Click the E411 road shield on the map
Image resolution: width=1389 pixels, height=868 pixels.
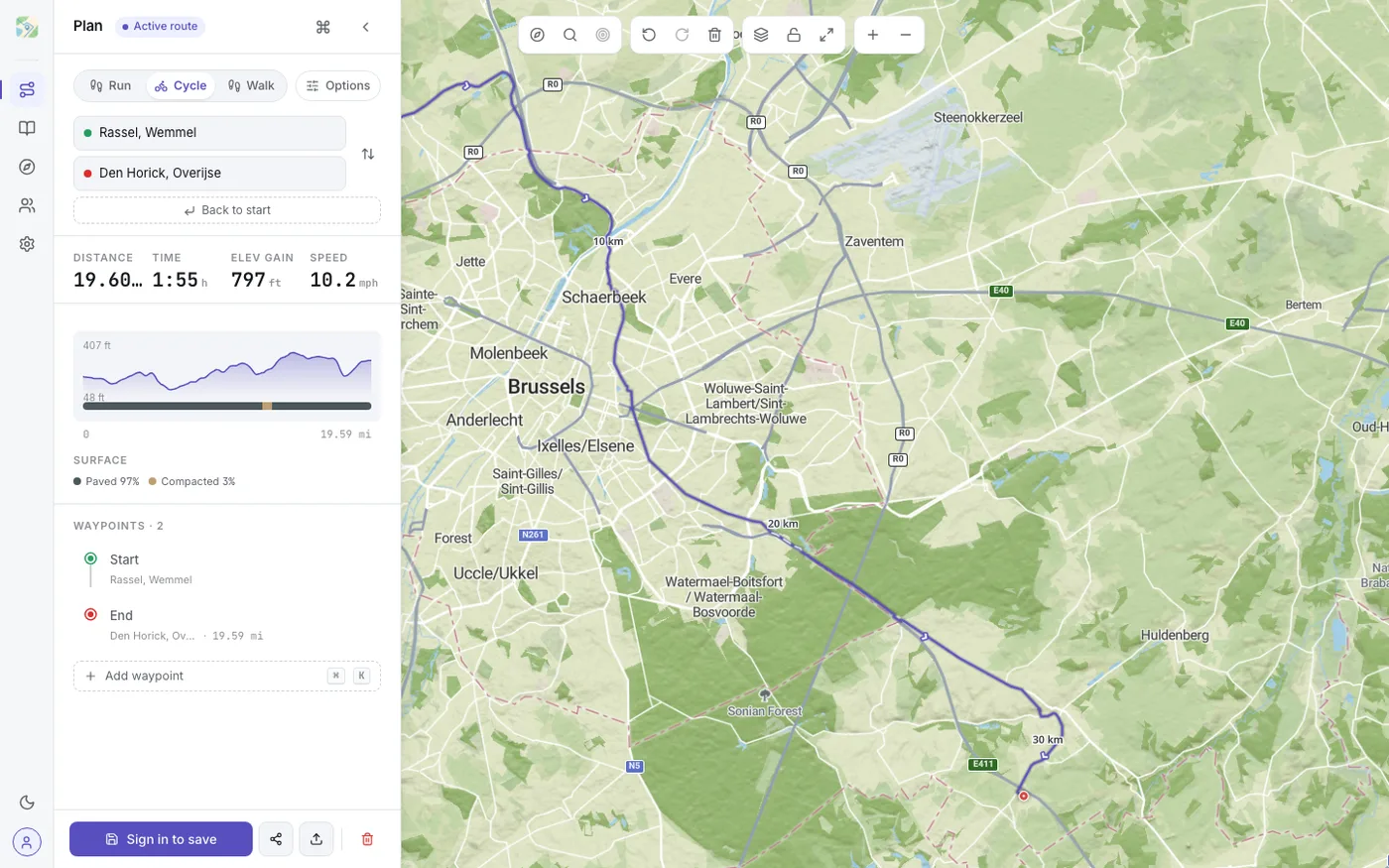(x=982, y=764)
